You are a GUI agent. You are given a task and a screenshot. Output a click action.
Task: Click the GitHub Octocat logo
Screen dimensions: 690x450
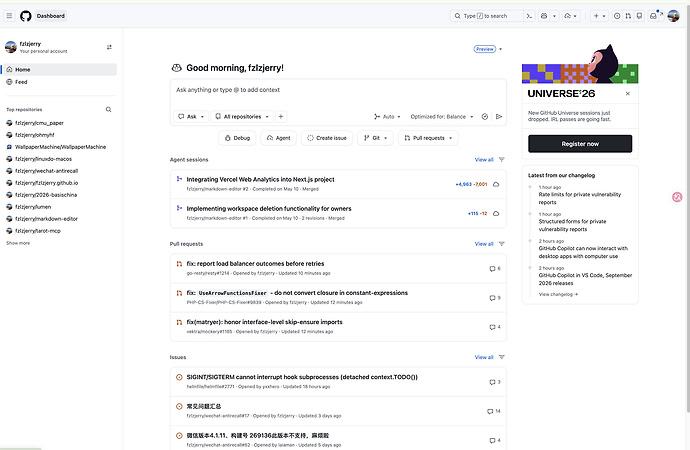tap(26, 16)
